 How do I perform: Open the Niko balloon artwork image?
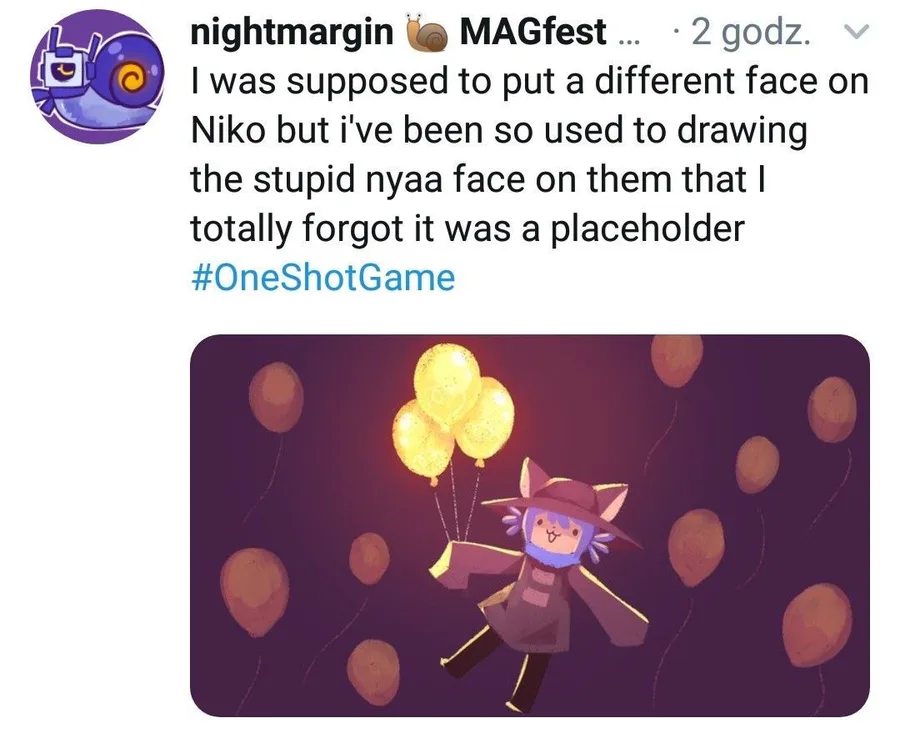528,525
